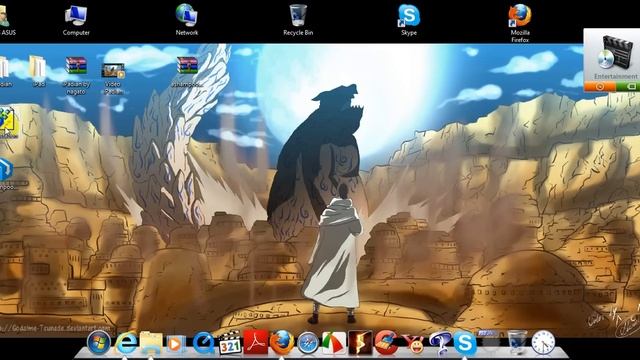The image size is (640, 360).
Task: Open the purple question mark dock icon
Action: 439,343
